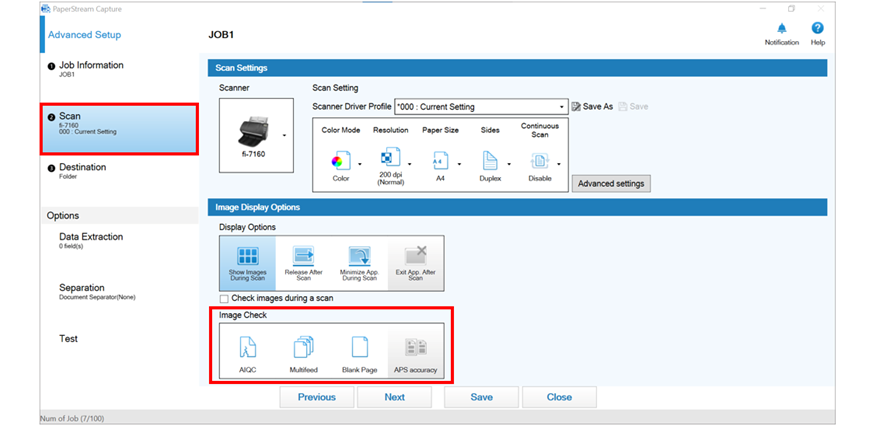876x426 pixels.
Task: Toggle Show Images During Scan
Action: 248,263
